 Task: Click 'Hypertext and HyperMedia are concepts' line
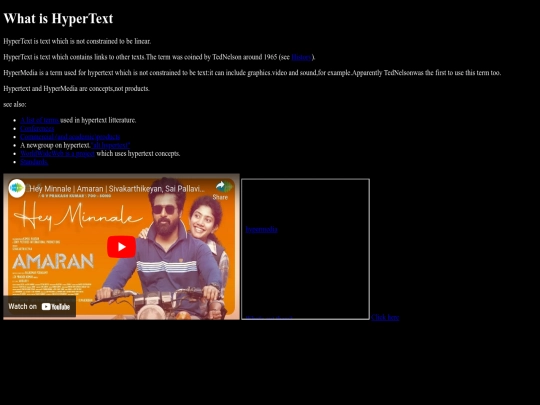[76, 89]
